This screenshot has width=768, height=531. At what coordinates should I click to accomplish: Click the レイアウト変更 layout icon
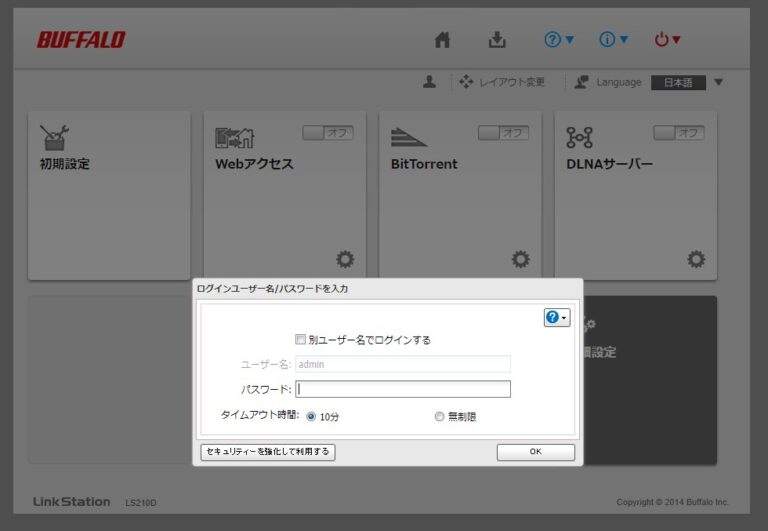pyautogui.click(x=466, y=82)
